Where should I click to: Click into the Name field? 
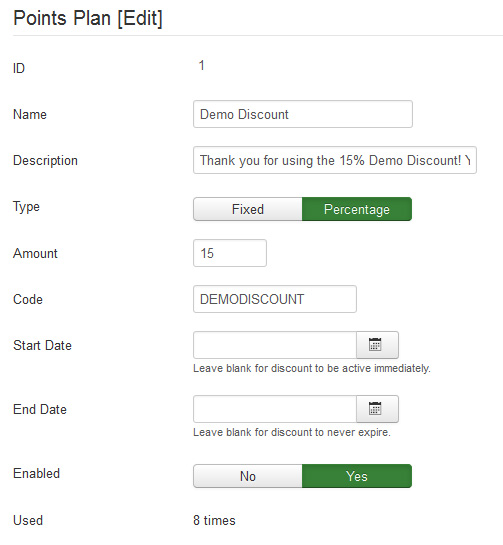303,114
